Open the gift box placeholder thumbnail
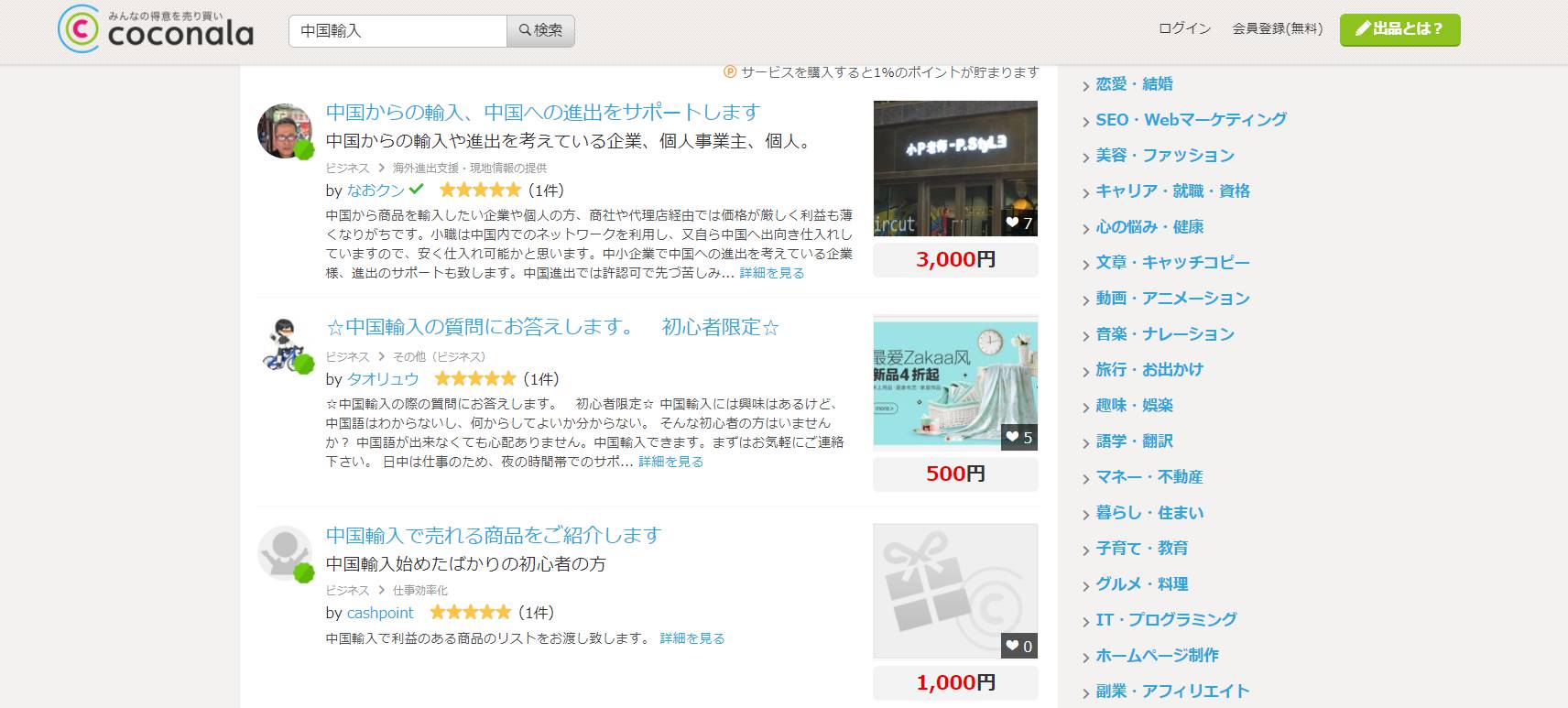 (955, 591)
